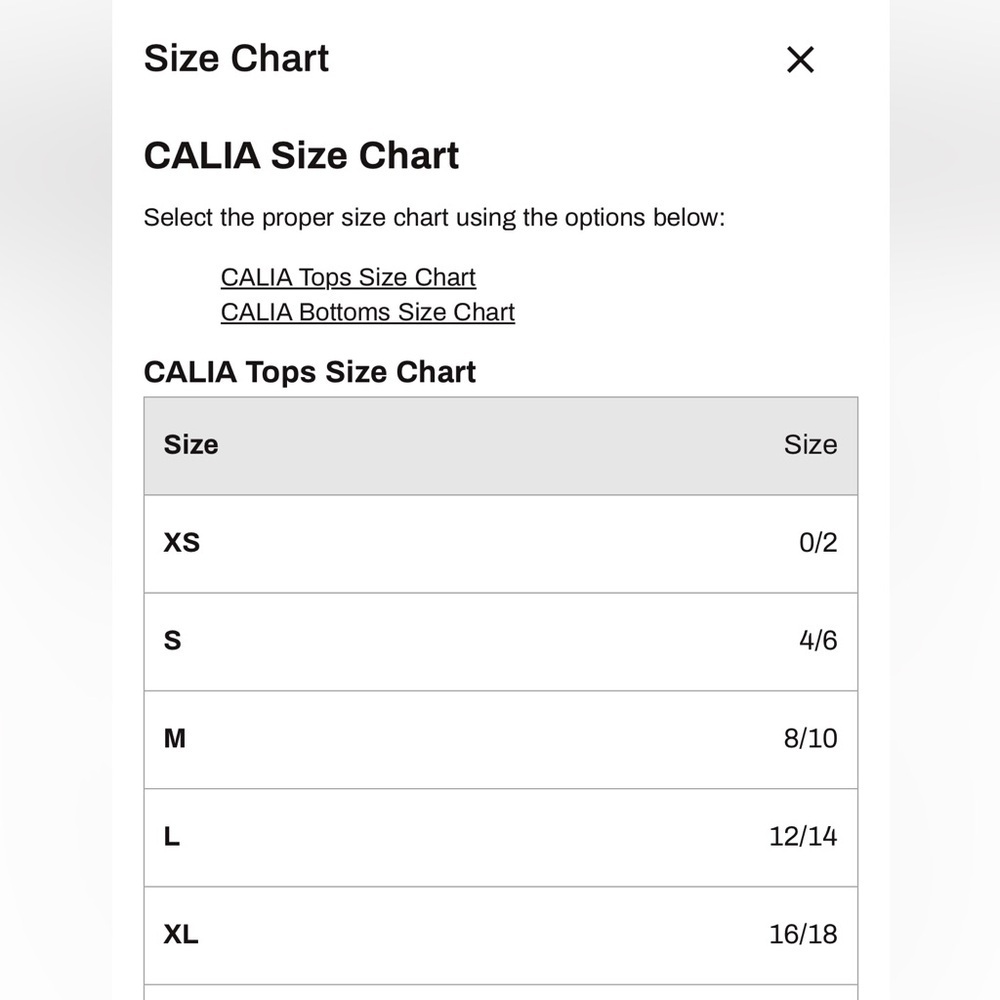Click the 8/10 size value
The image size is (1000, 1000).
tap(810, 739)
